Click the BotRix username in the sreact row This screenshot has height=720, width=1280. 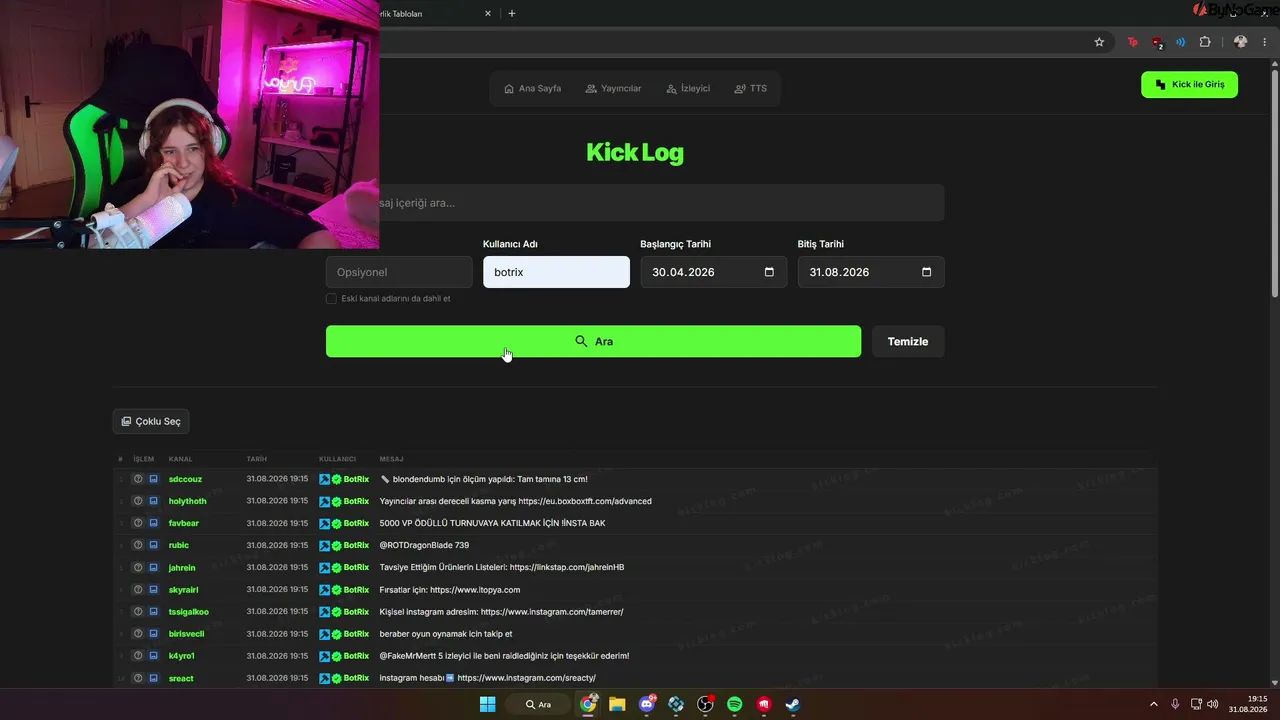(356, 678)
